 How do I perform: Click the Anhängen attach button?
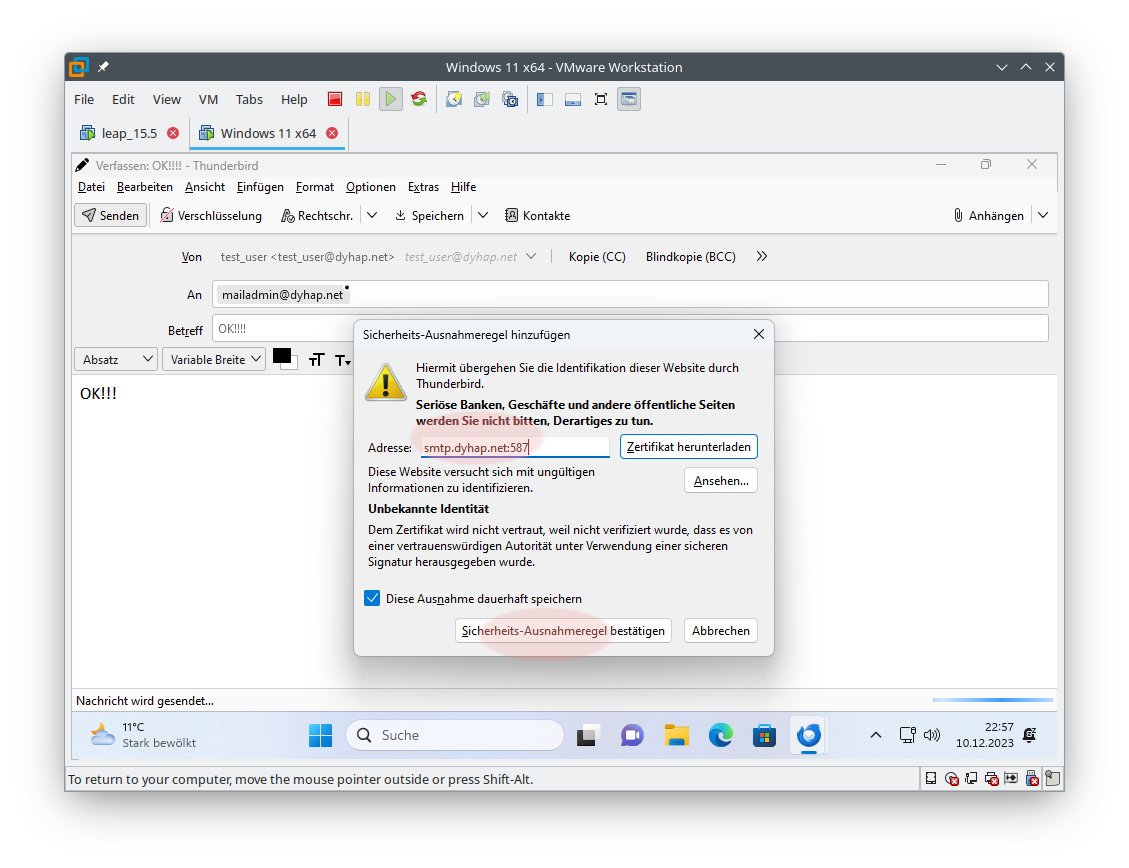[989, 215]
